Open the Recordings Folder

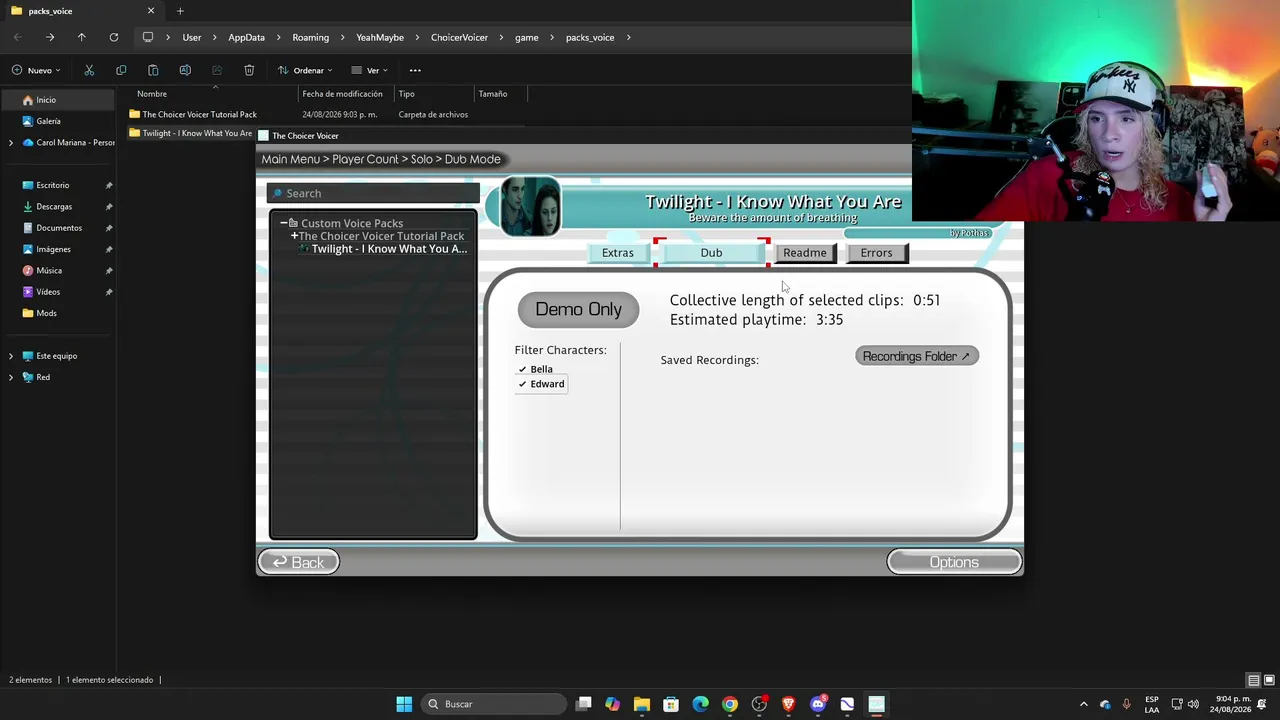[917, 356]
